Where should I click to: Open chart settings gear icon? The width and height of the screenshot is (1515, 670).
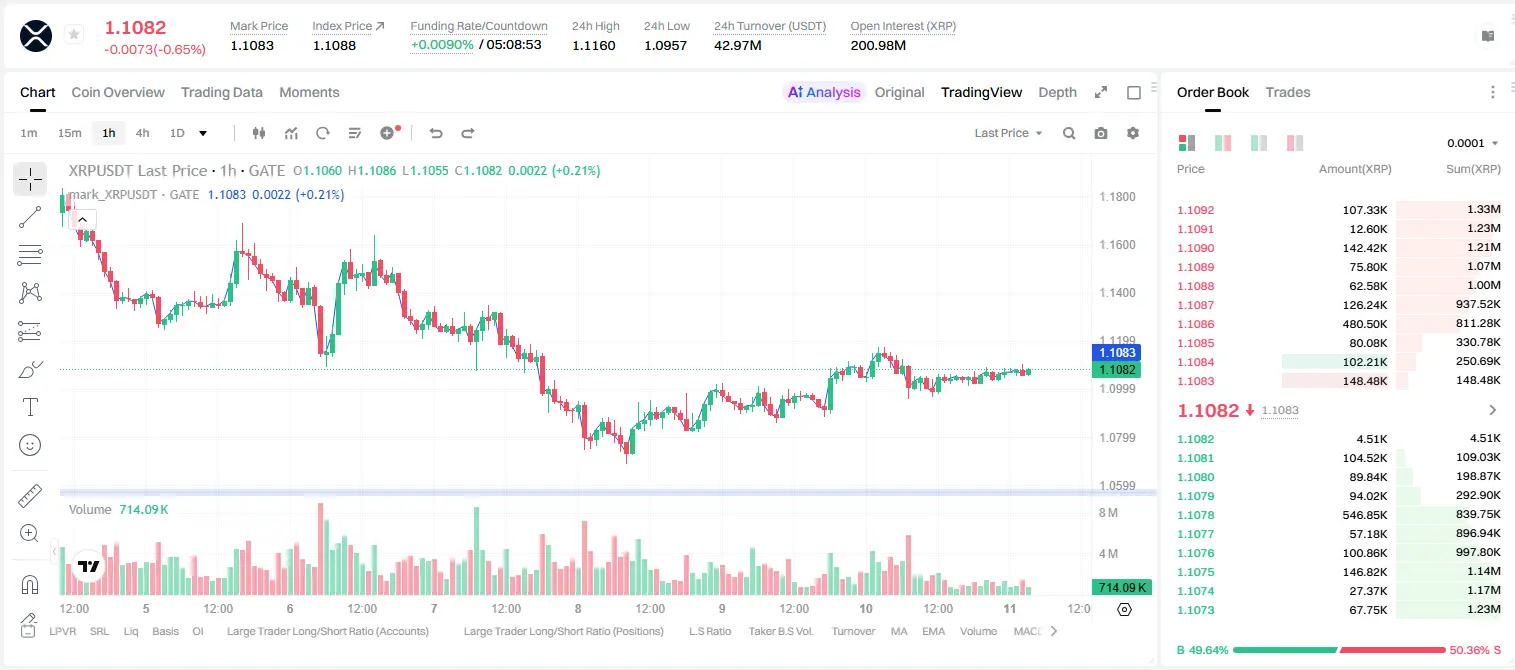(1133, 133)
